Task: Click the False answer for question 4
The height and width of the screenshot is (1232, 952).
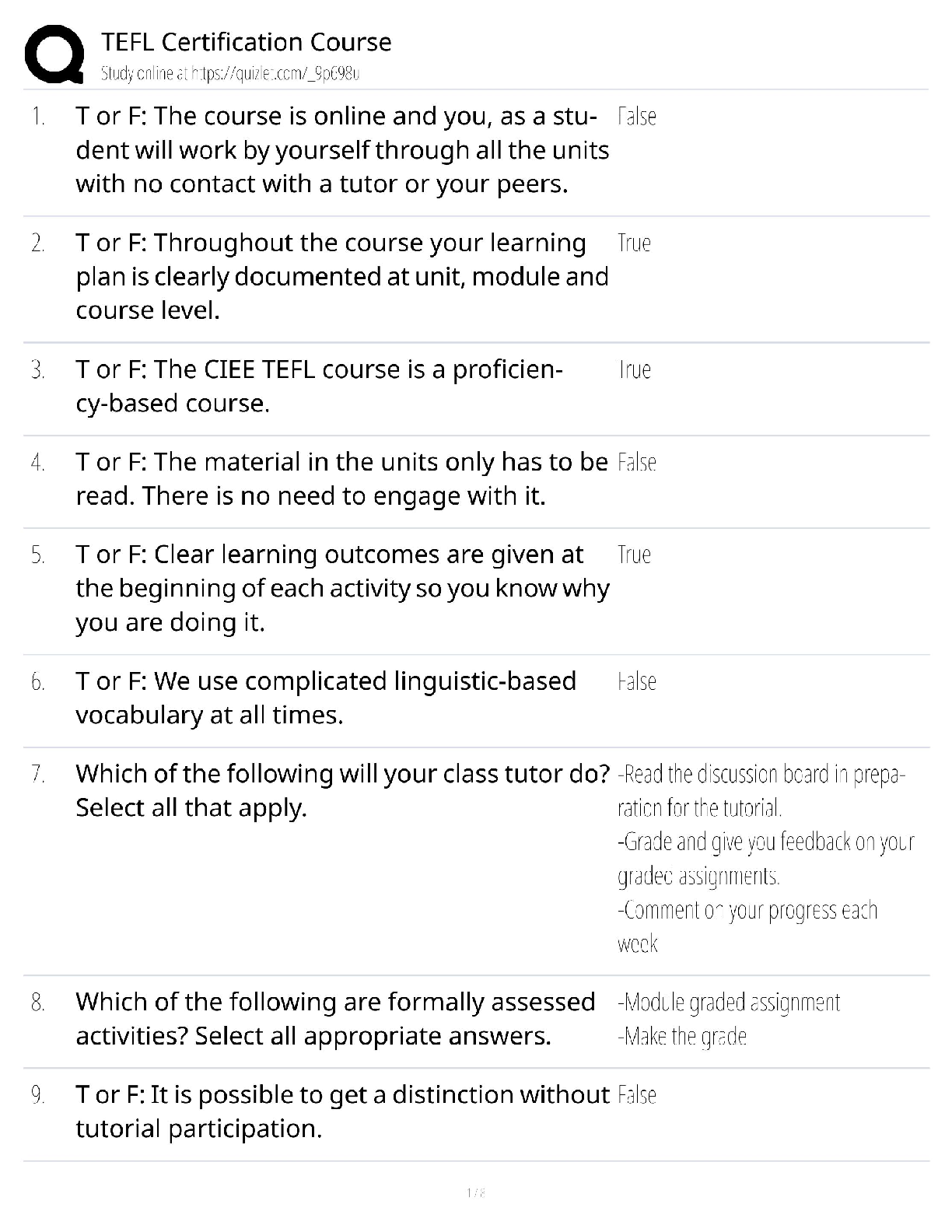Action: [x=637, y=463]
